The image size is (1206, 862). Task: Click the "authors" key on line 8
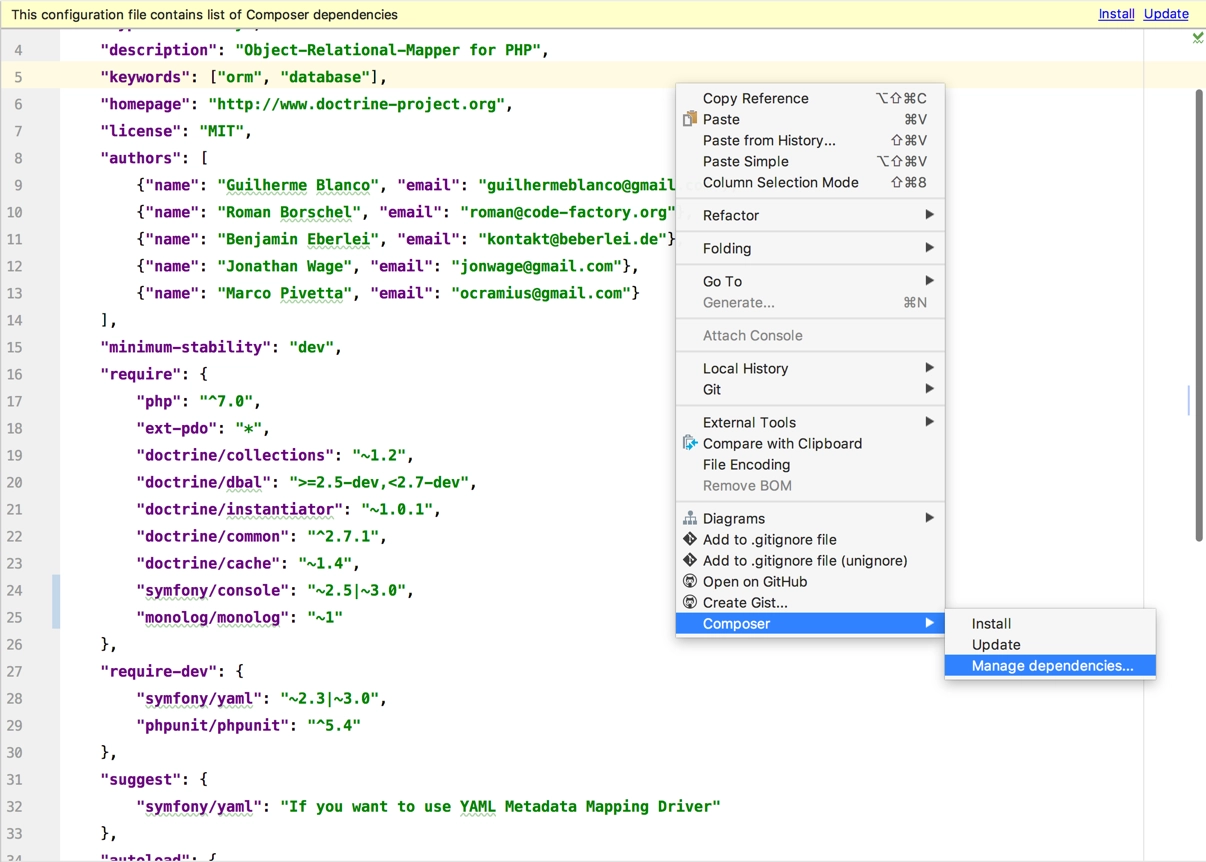point(141,158)
